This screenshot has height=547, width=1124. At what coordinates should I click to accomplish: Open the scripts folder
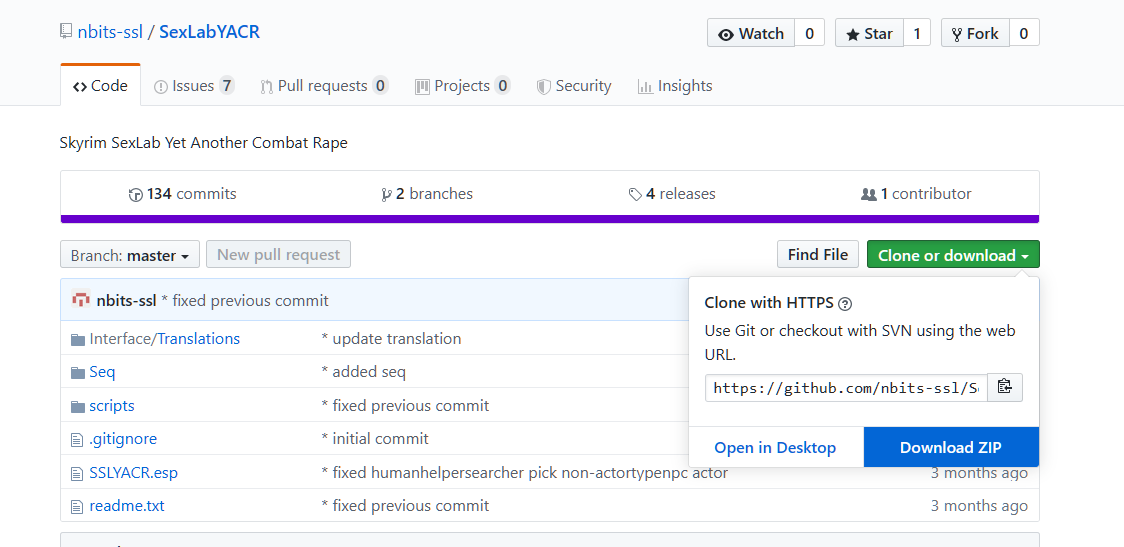[x=112, y=406]
